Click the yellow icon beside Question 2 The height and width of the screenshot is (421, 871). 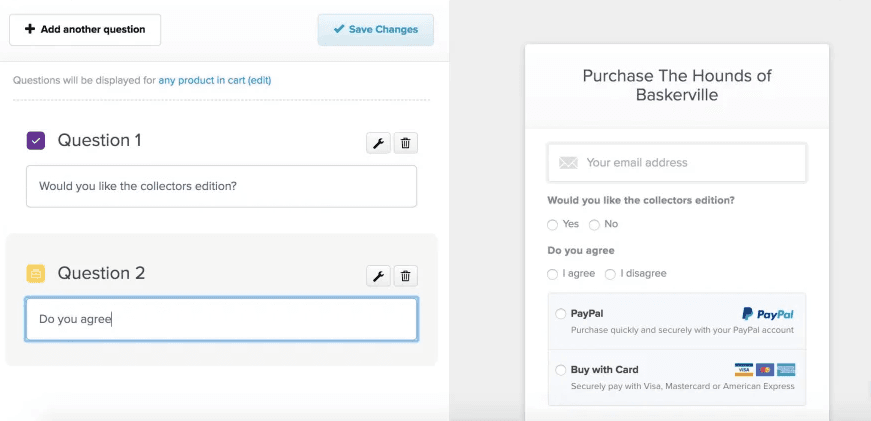(36, 273)
